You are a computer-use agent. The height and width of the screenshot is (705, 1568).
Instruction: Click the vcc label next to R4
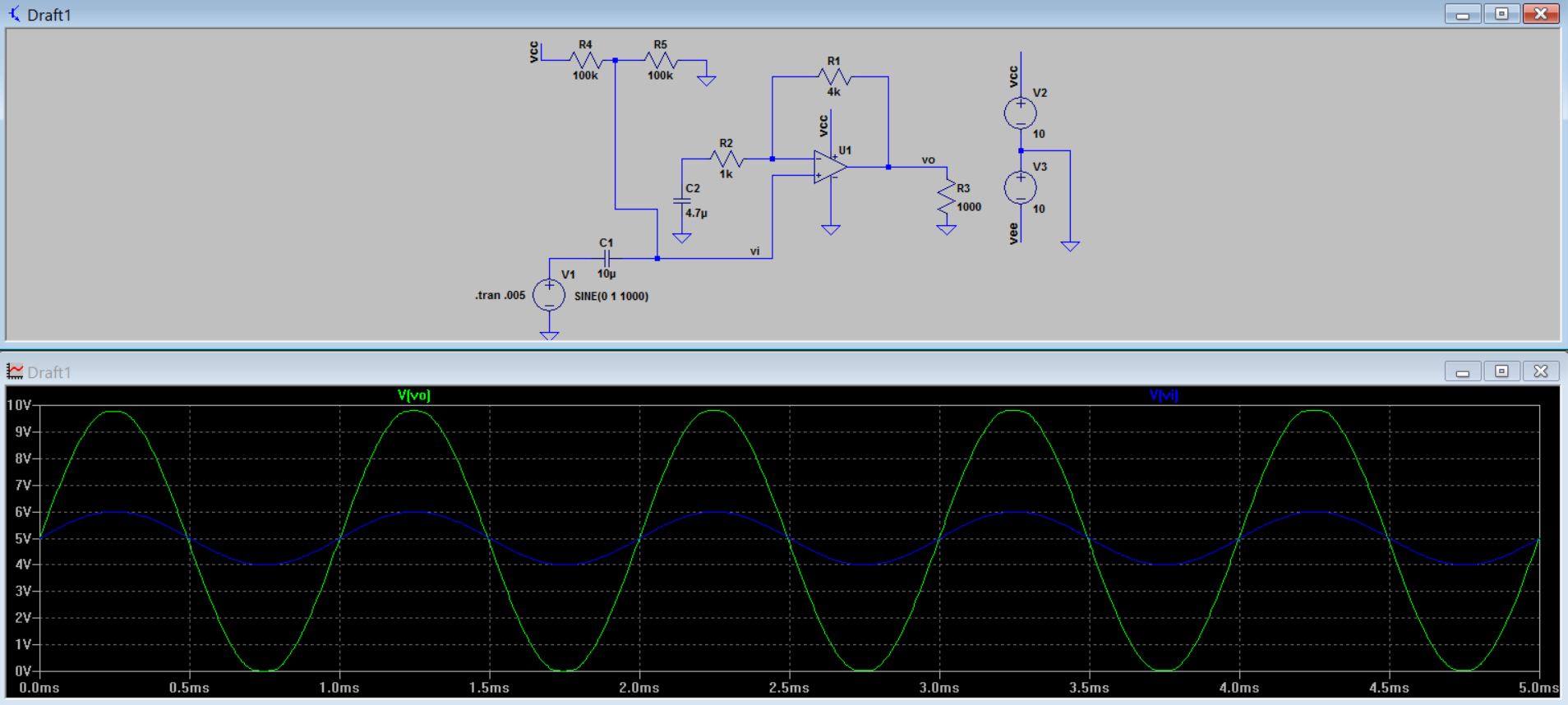[534, 52]
